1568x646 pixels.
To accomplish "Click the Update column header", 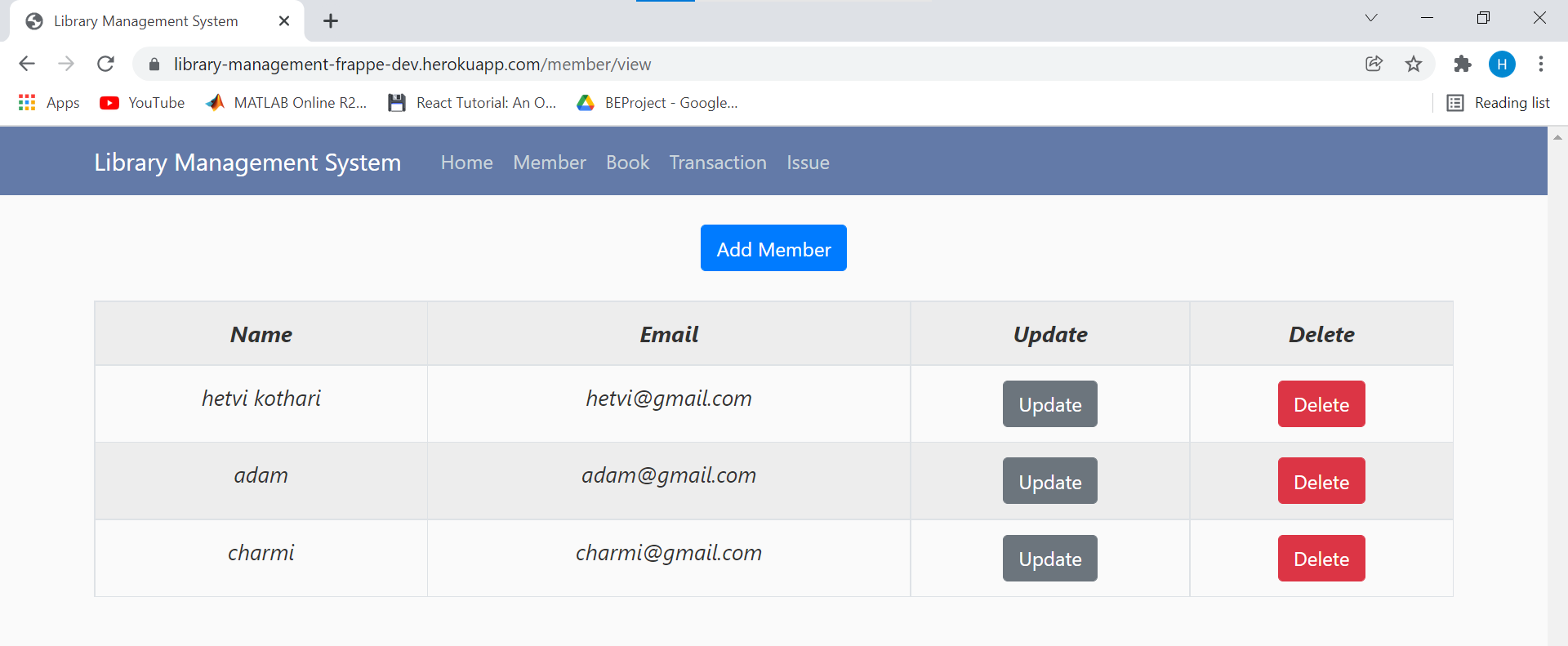I will [1050, 335].
